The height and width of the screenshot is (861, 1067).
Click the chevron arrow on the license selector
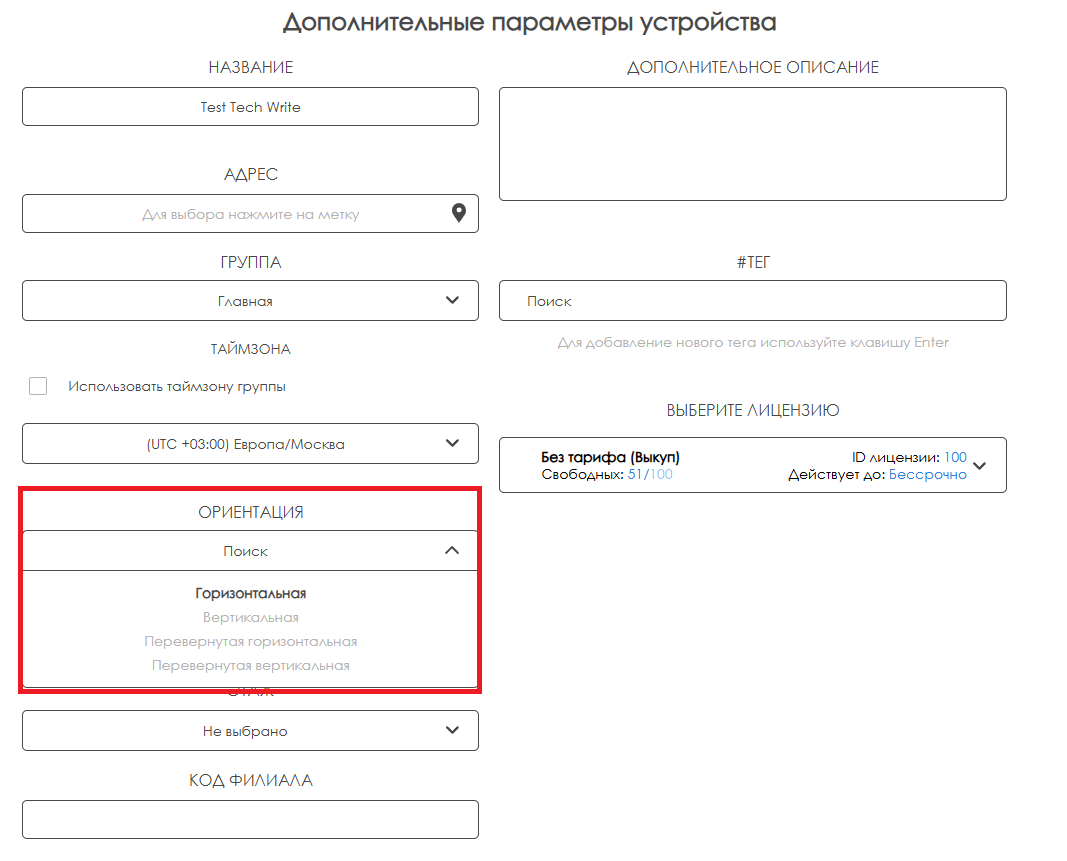979,465
